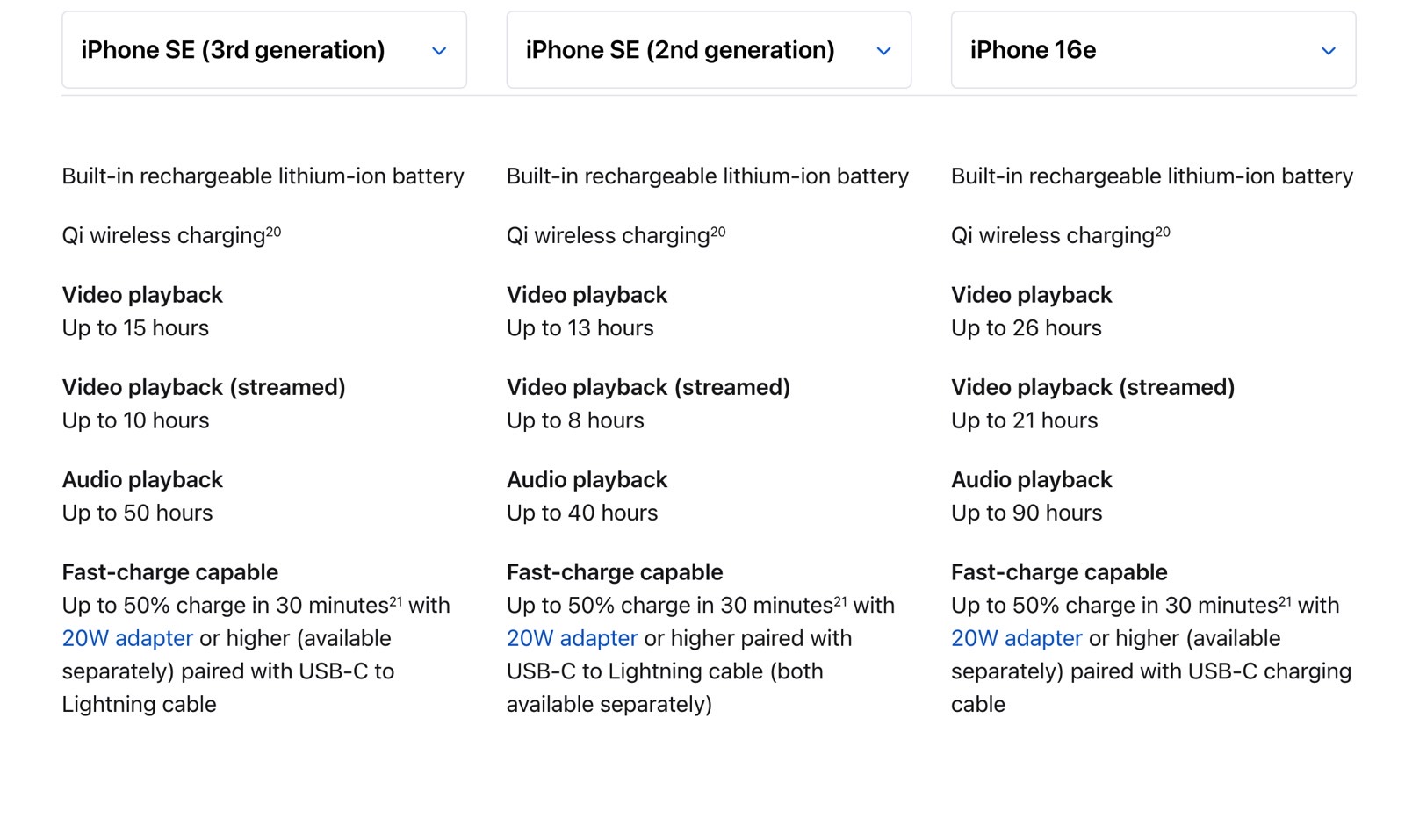Click the chevron arrow beside iPhone SE (3rd generation)

pyautogui.click(x=439, y=51)
